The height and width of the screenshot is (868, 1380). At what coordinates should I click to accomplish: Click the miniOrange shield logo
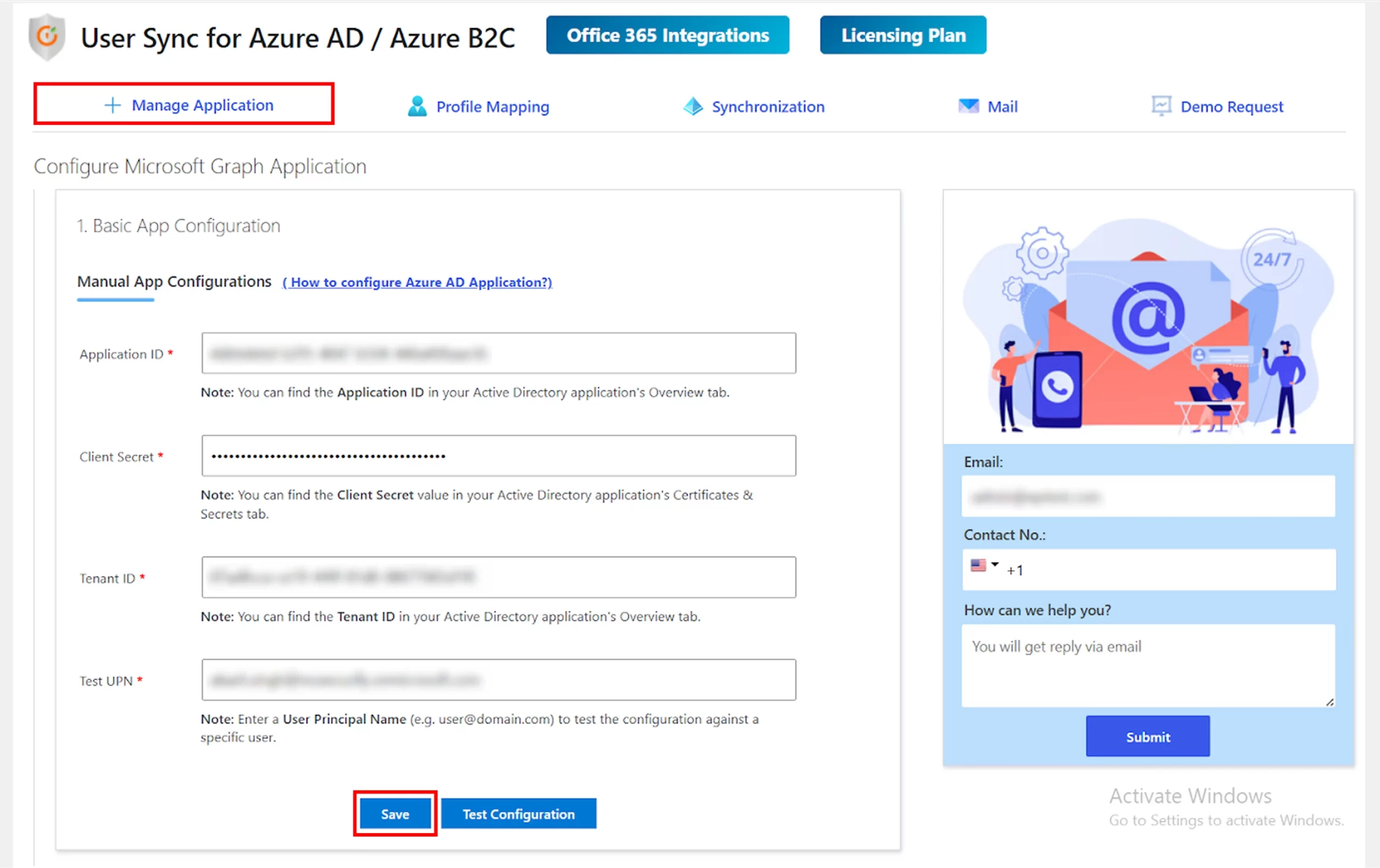click(x=47, y=37)
